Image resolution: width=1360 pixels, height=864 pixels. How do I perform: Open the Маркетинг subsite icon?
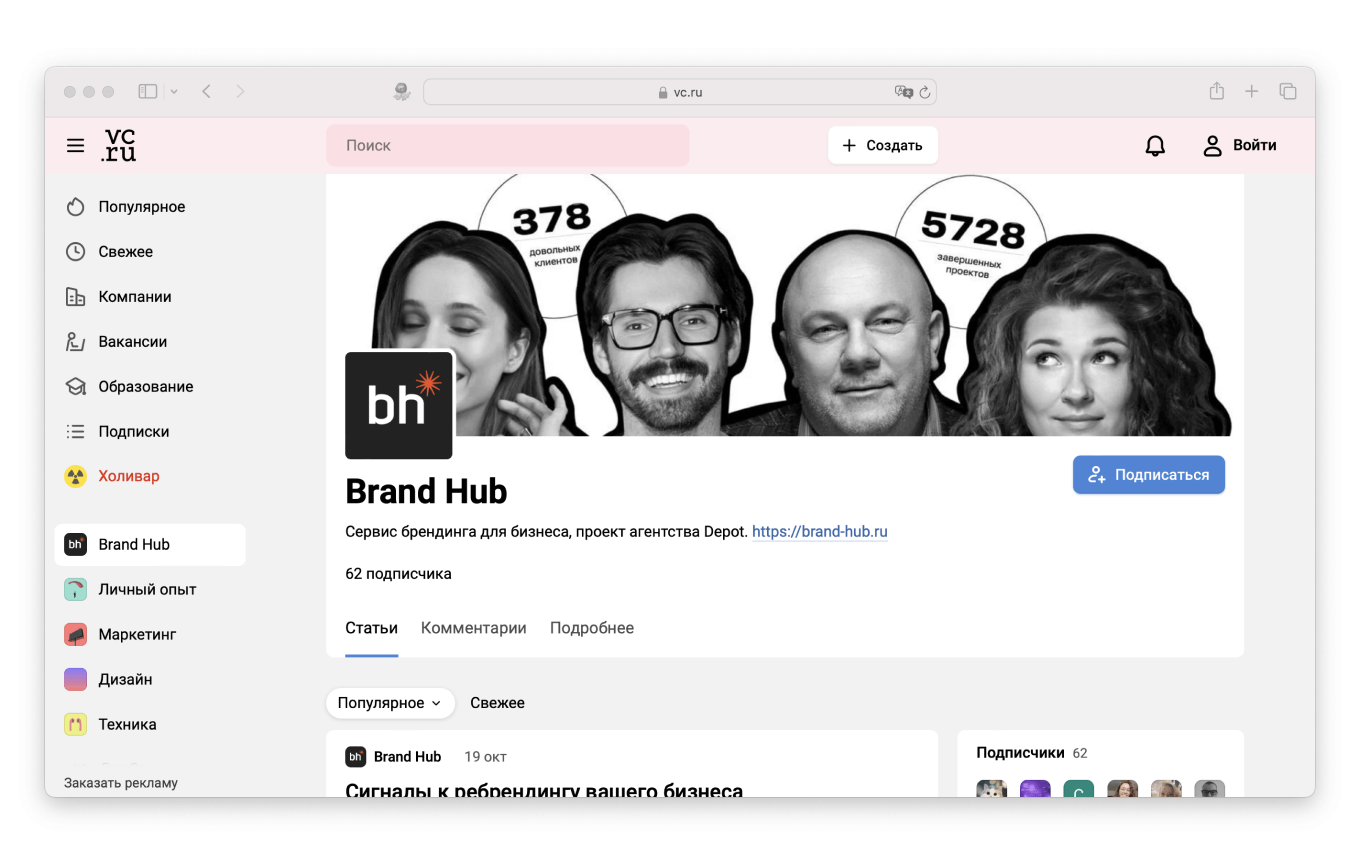click(75, 634)
